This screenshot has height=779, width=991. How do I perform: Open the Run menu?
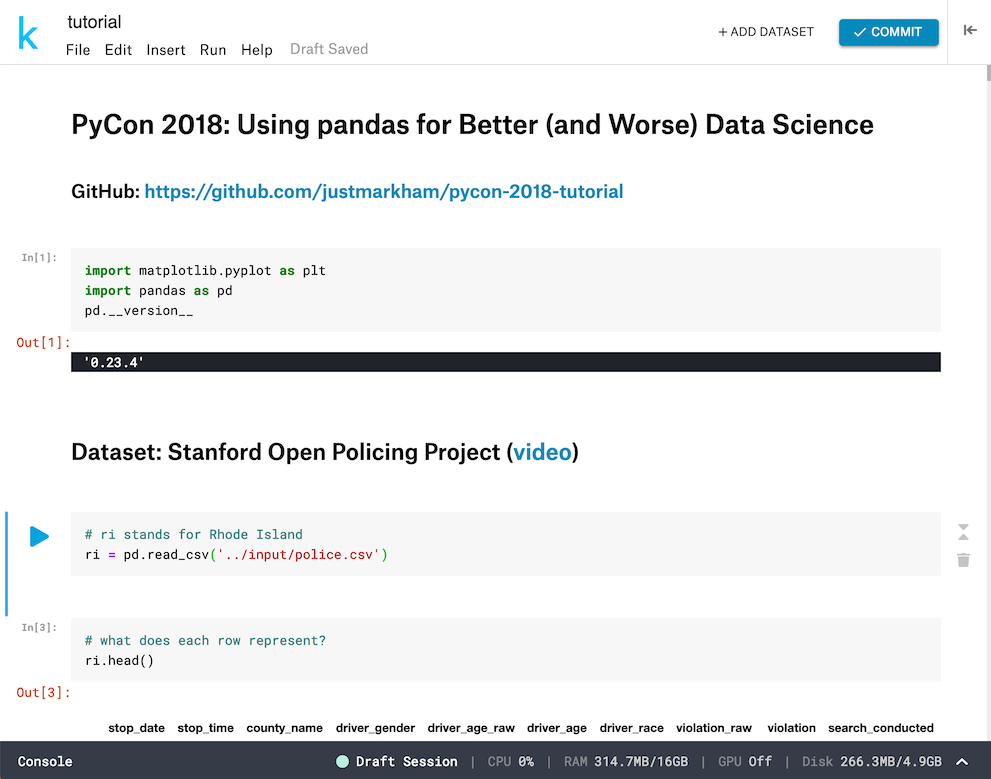(x=213, y=50)
